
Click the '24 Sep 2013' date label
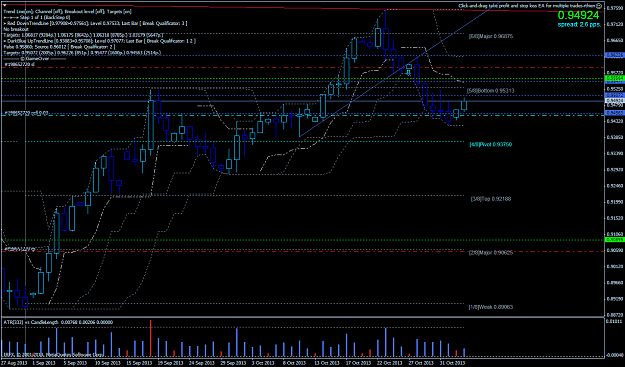pos(202,363)
